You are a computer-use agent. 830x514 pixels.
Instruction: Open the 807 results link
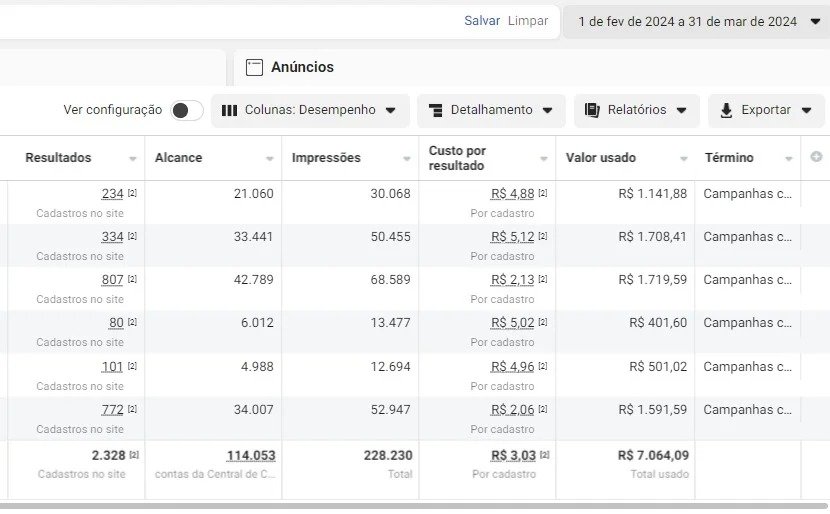(x=112, y=280)
